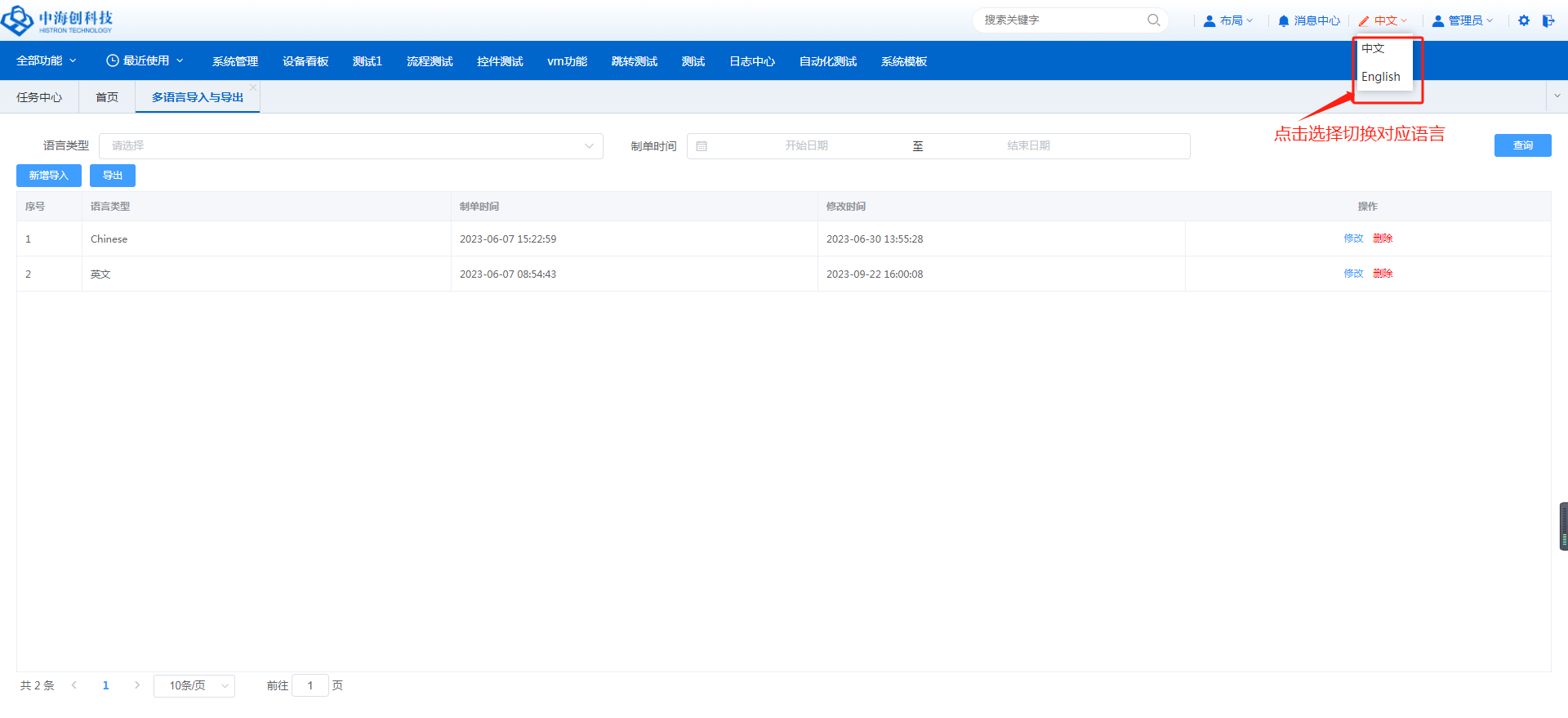
Task: Click the 查询 button
Action: point(1522,145)
